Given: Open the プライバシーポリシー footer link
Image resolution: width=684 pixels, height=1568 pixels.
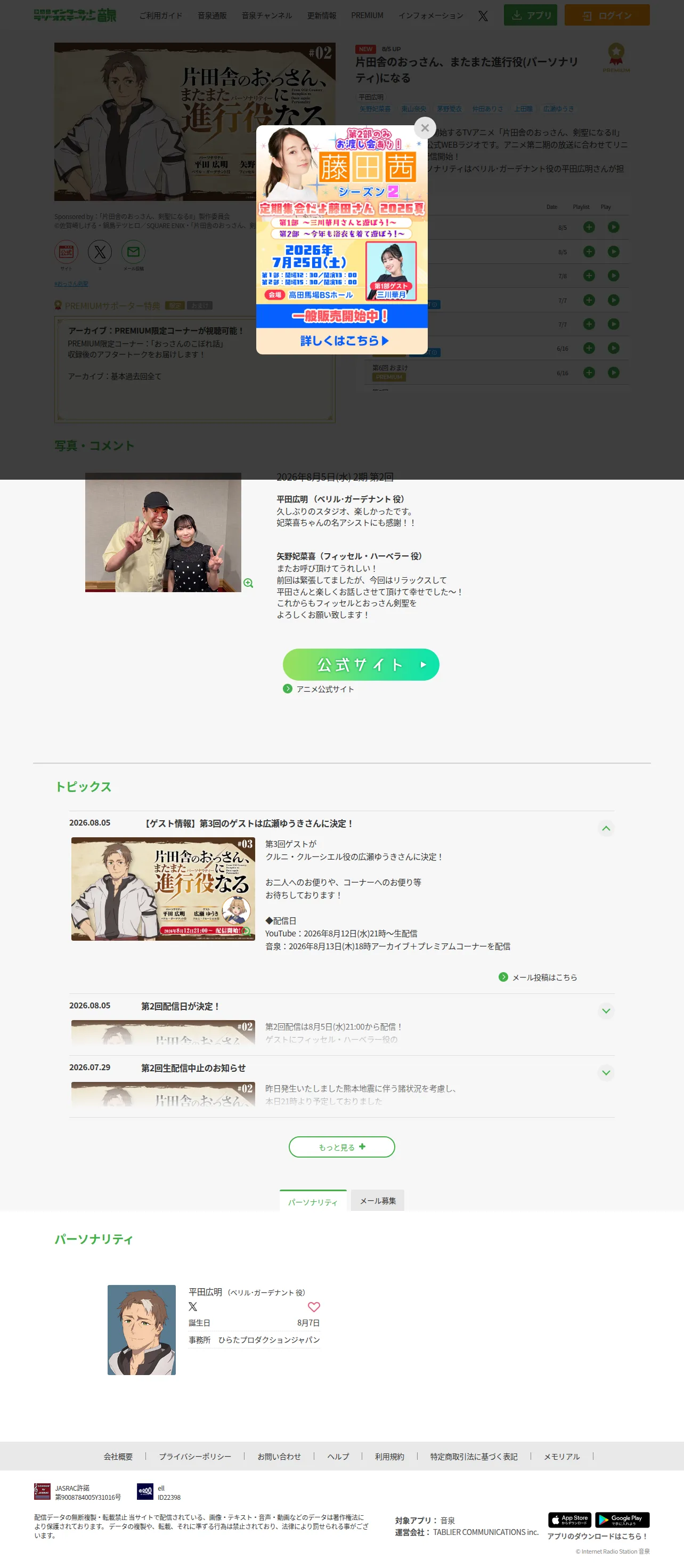Looking at the screenshot, I should [x=195, y=1457].
